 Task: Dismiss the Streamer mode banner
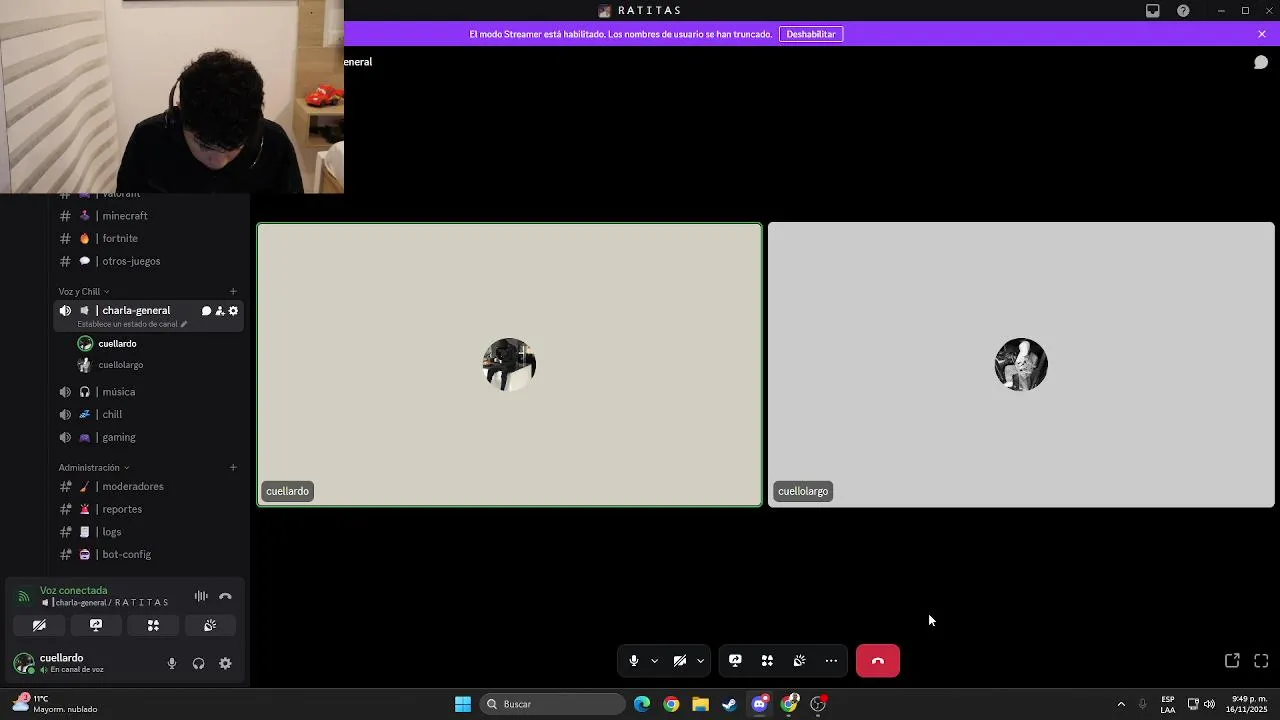click(1262, 34)
